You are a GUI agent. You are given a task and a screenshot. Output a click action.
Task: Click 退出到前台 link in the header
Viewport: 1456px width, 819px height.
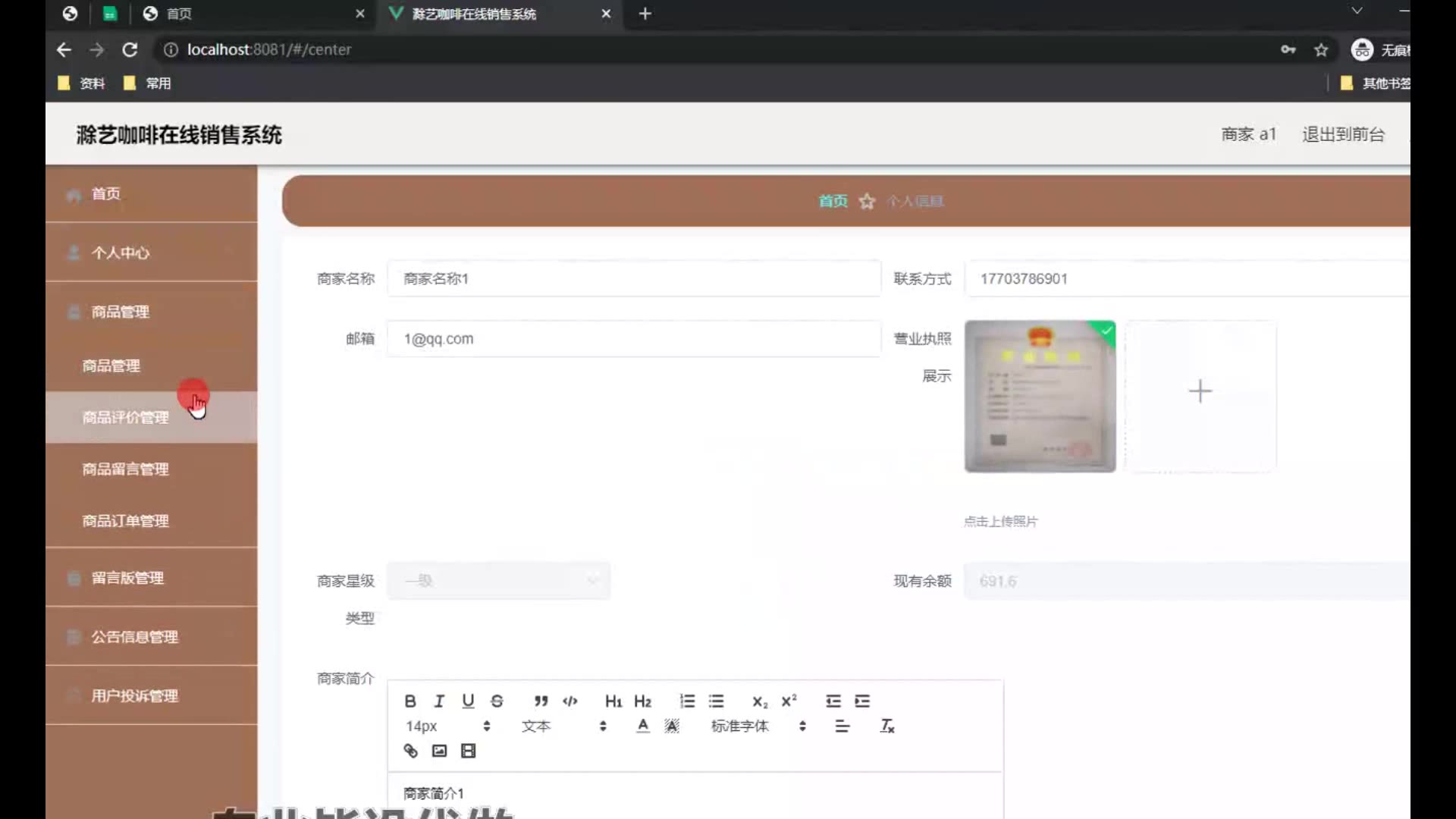click(x=1343, y=134)
